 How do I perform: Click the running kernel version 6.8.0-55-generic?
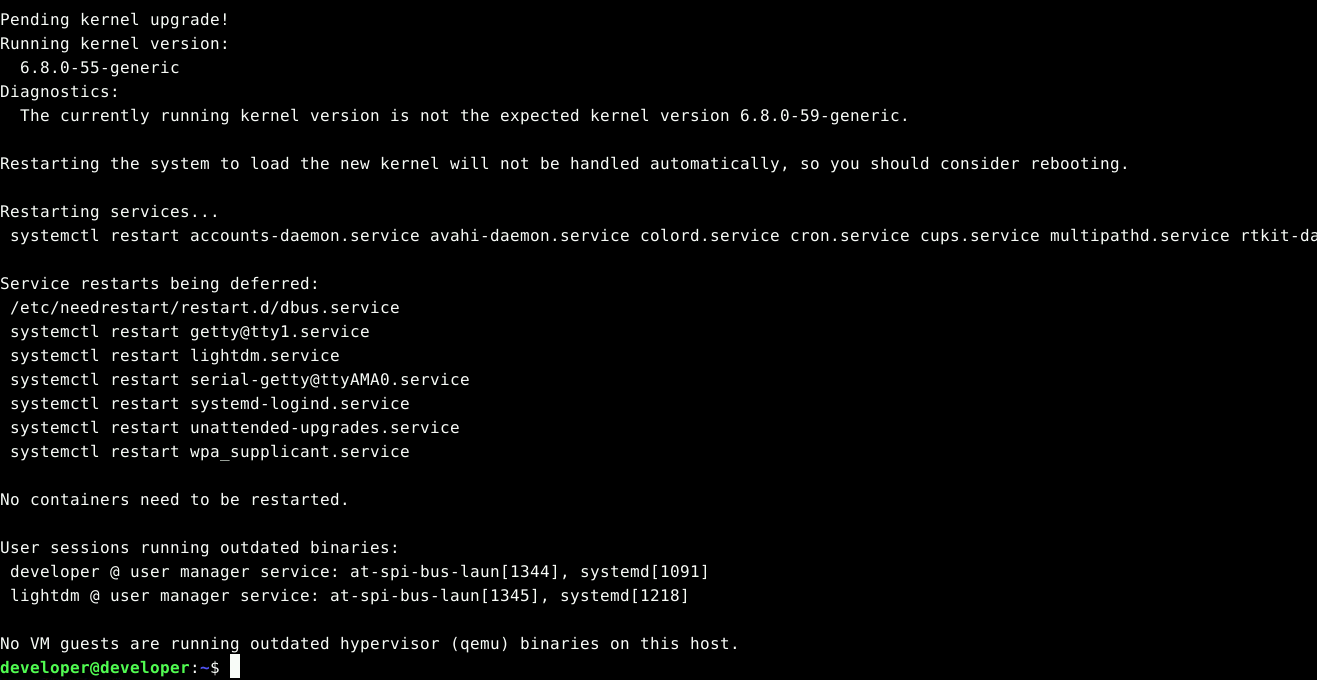pos(100,67)
